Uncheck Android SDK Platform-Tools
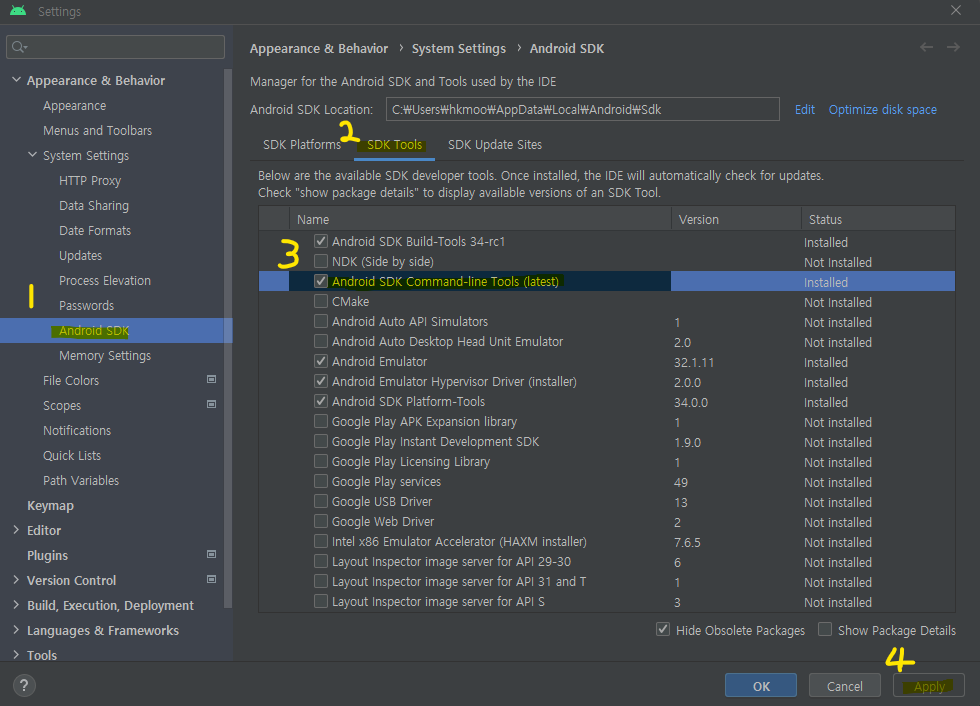Viewport: 980px width, 706px height. pyautogui.click(x=321, y=400)
